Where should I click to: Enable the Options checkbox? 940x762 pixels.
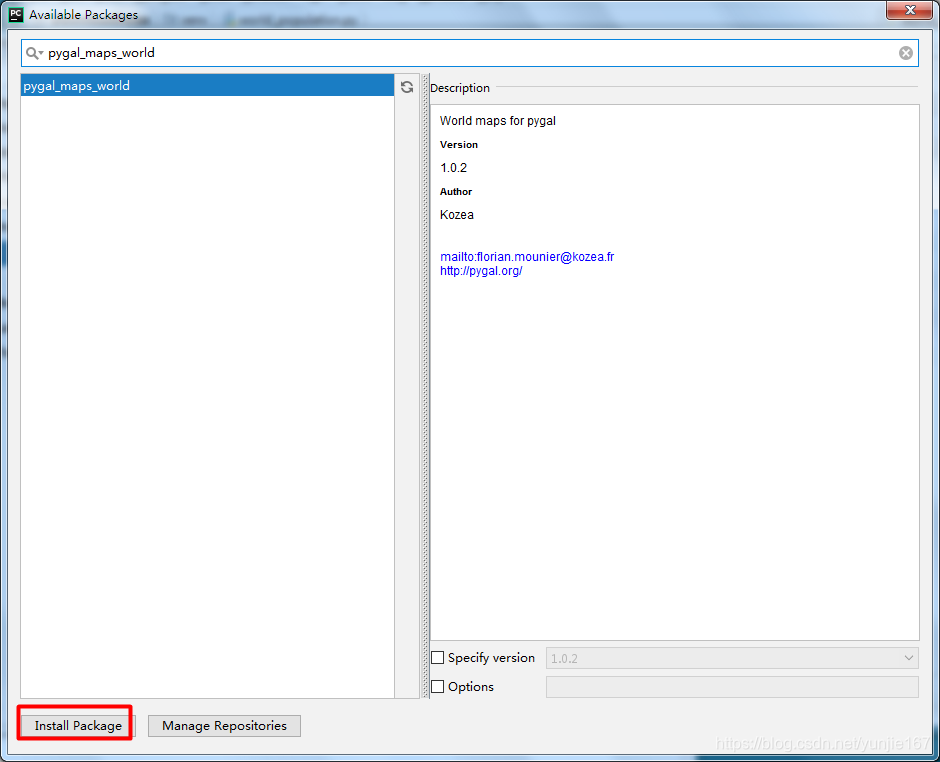438,686
